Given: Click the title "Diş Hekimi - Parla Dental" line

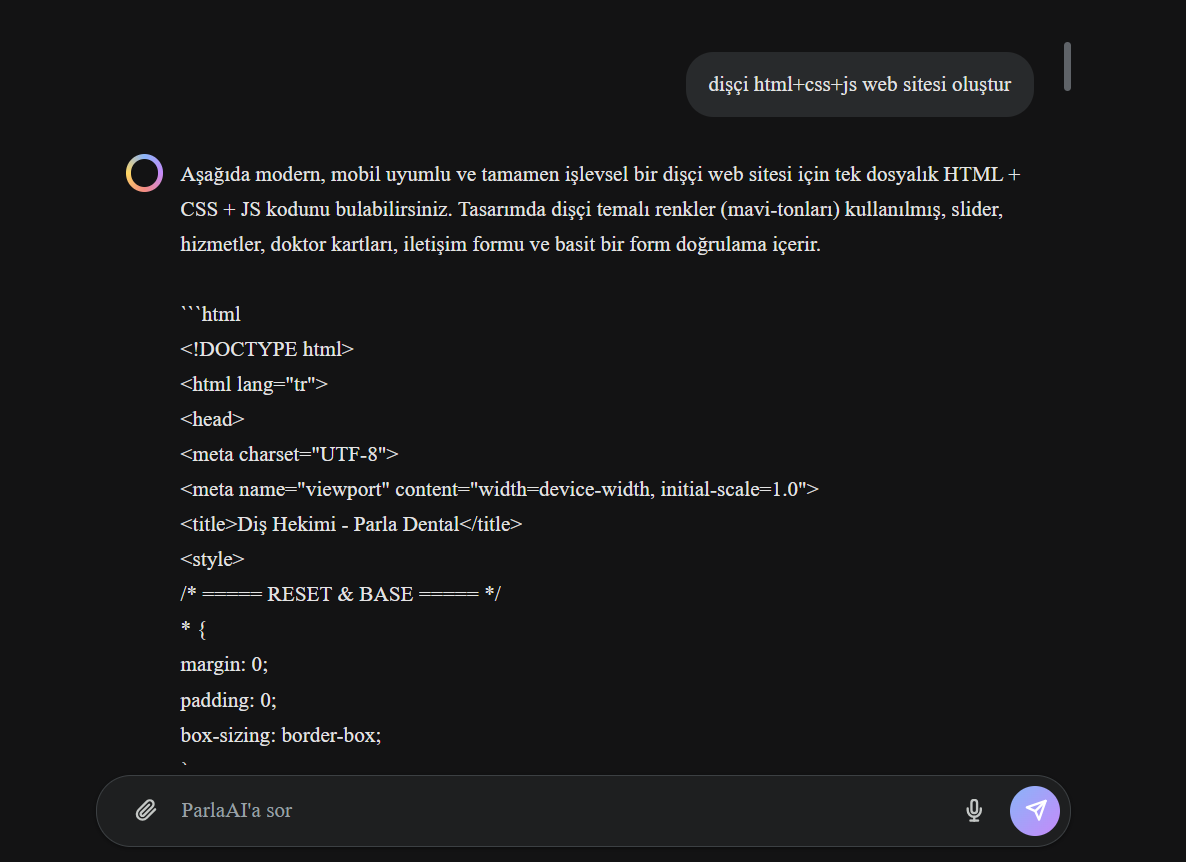Looking at the screenshot, I should click(351, 524).
